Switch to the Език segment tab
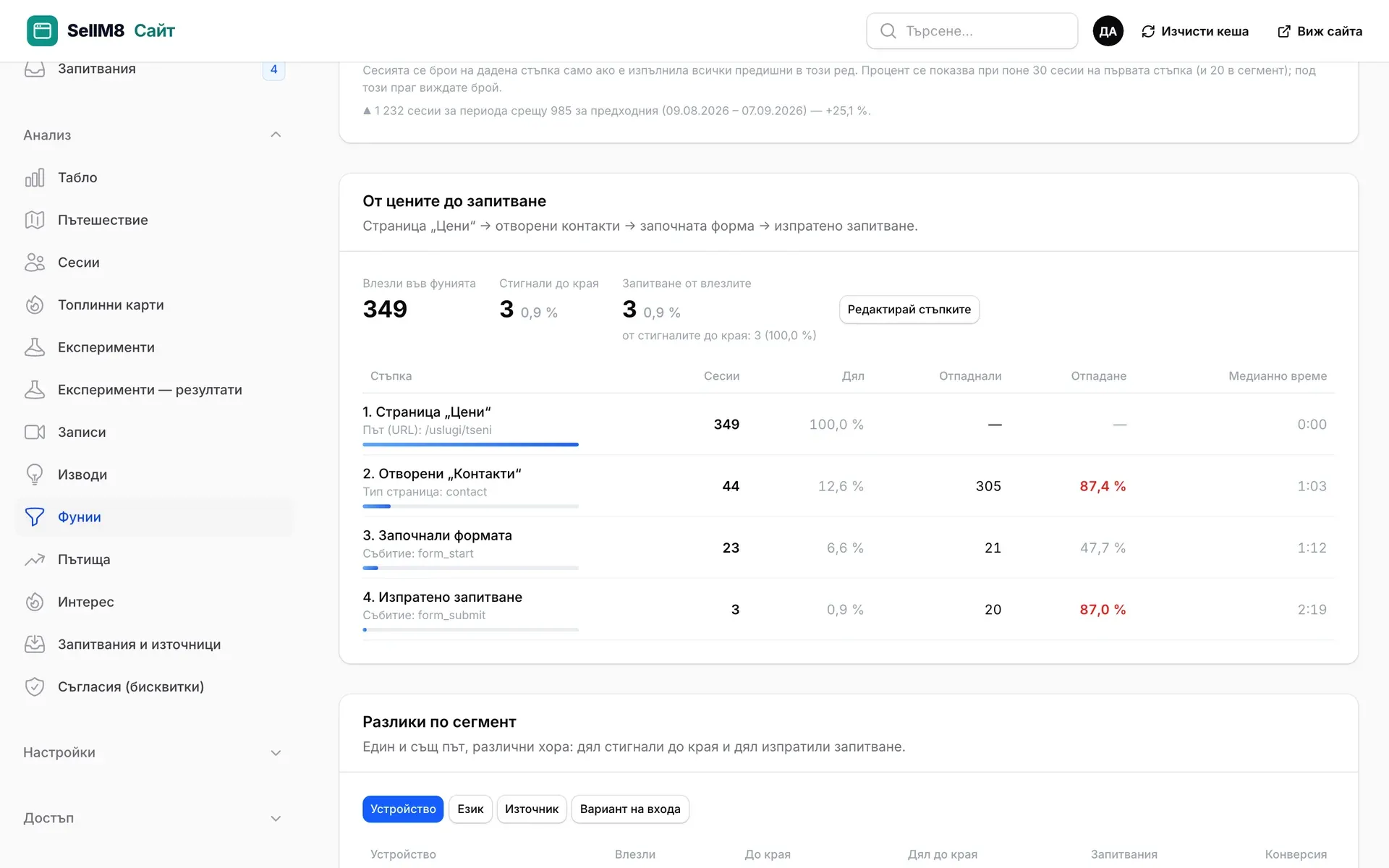Viewport: 1389px width, 868px height. click(x=470, y=809)
